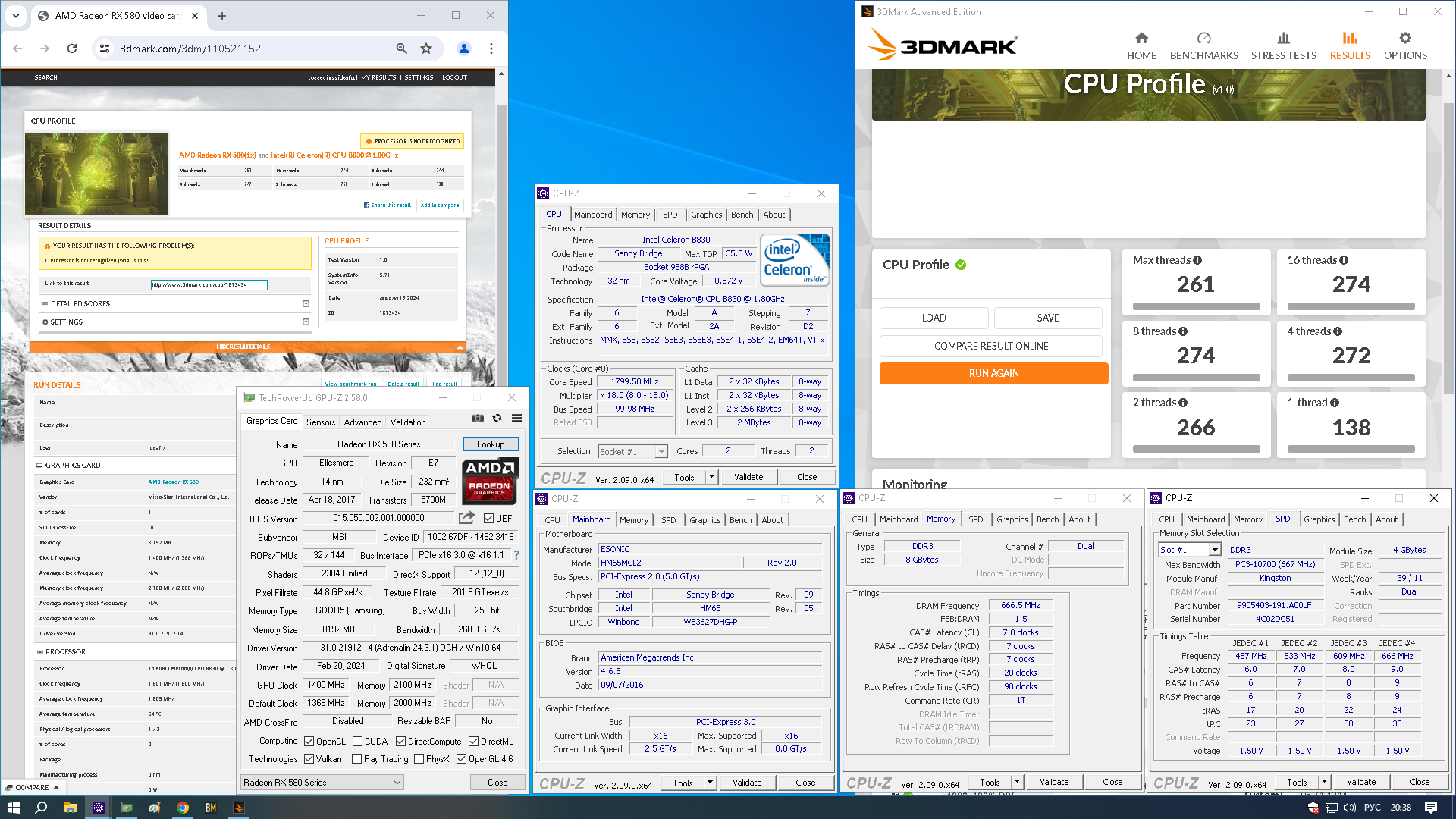The image size is (1456, 819).
Task: Bookmark this page with the star icon
Action: pos(426,49)
